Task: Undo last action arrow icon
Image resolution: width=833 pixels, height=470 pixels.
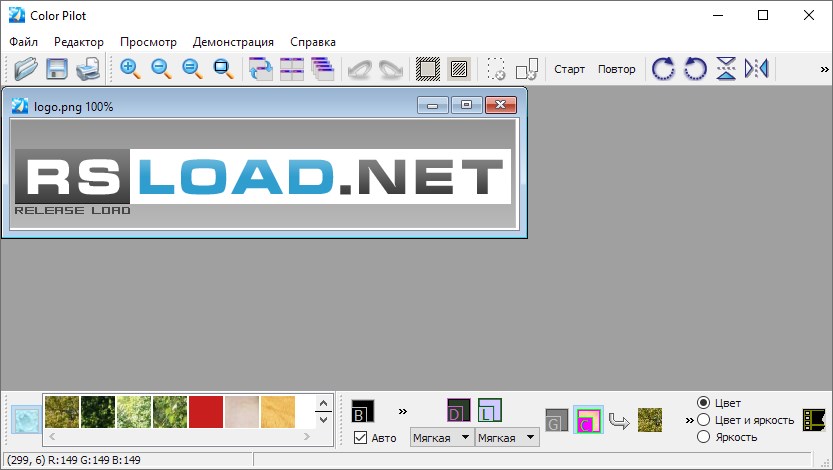Action: tap(360, 69)
